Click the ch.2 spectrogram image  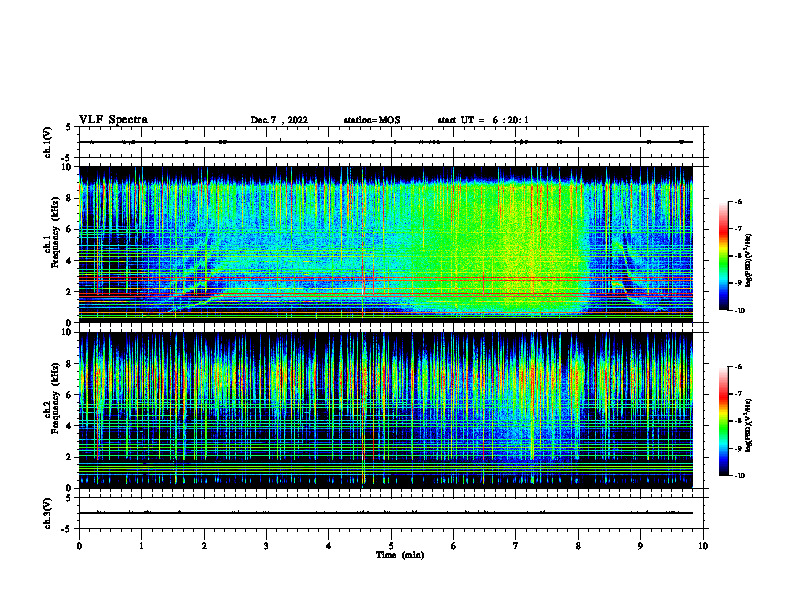386,410
